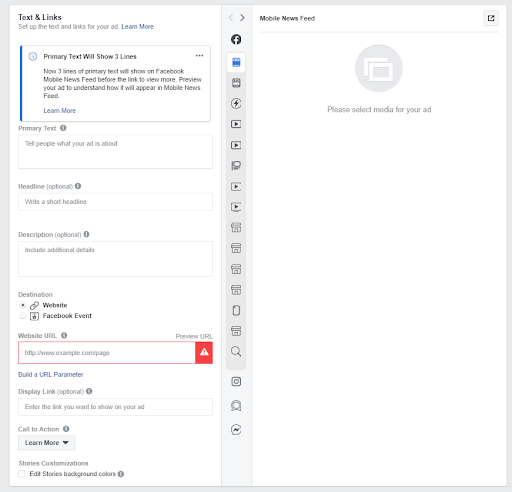Open ad preview in new window icon

coord(491,18)
